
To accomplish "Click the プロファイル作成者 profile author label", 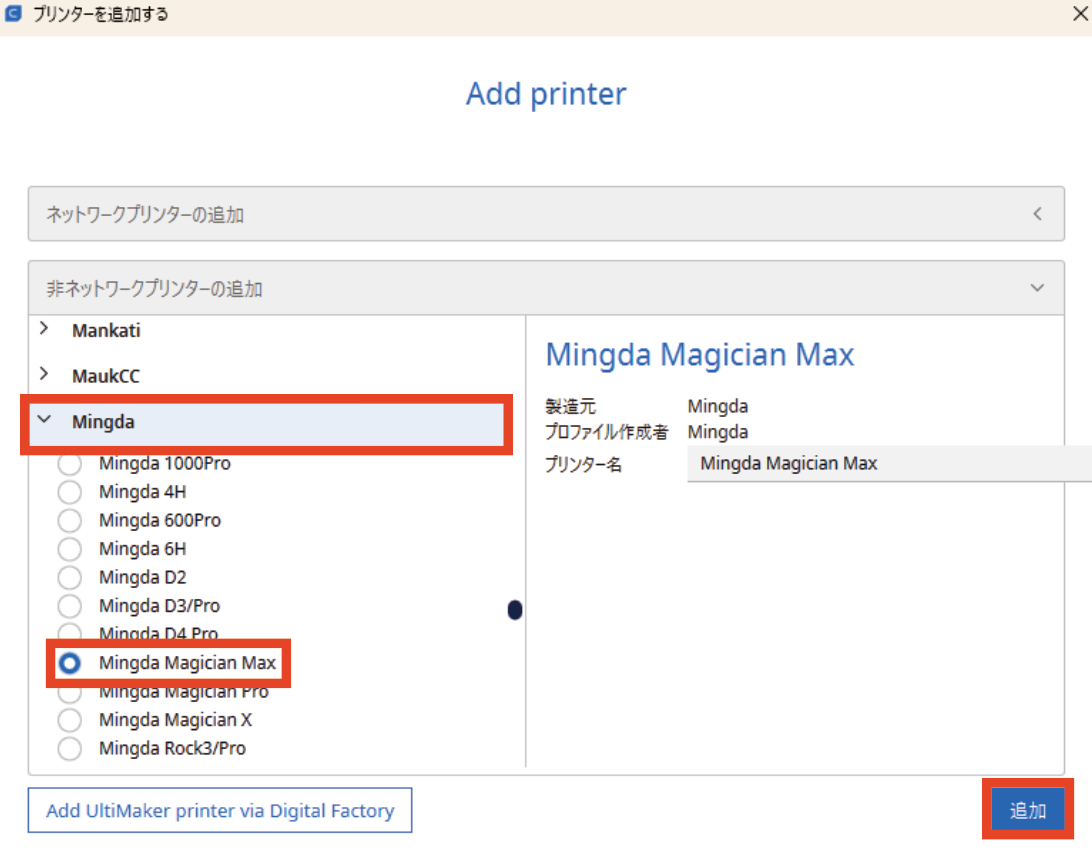I will click(x=607, y=432).
